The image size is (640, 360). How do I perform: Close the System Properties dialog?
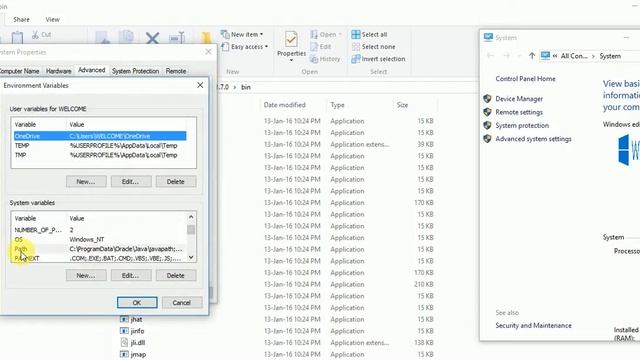point(209,52)
